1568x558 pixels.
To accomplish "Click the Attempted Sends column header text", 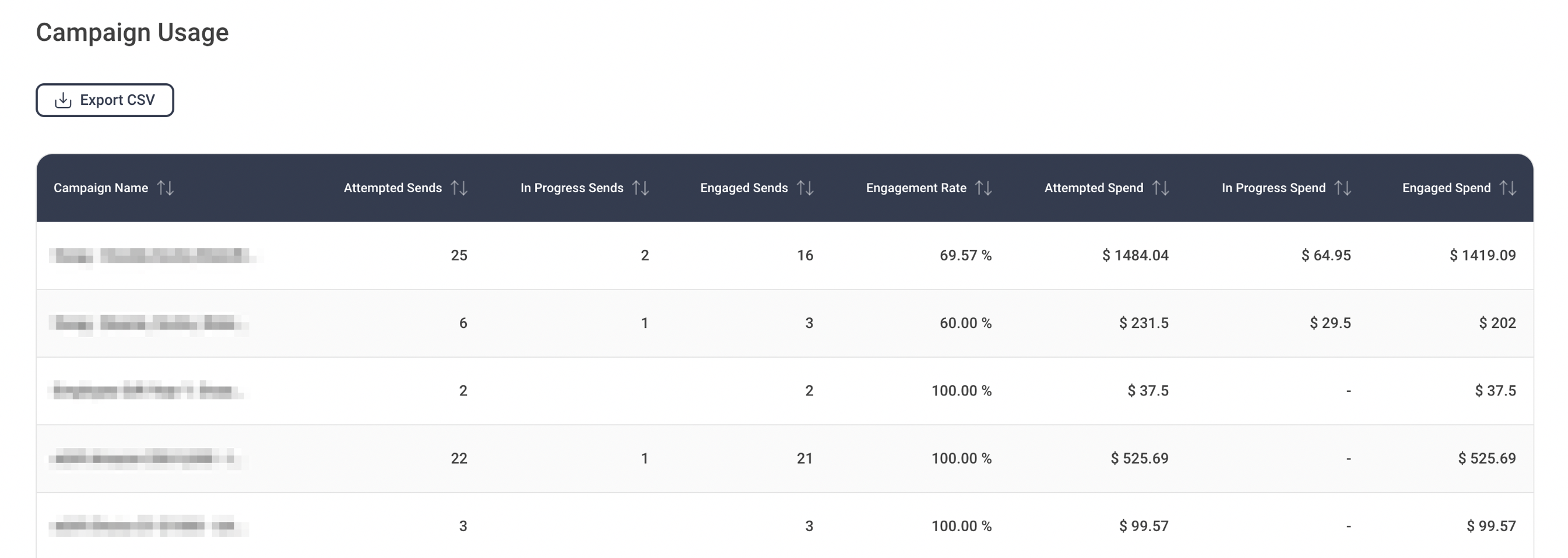I will (393, 188).
